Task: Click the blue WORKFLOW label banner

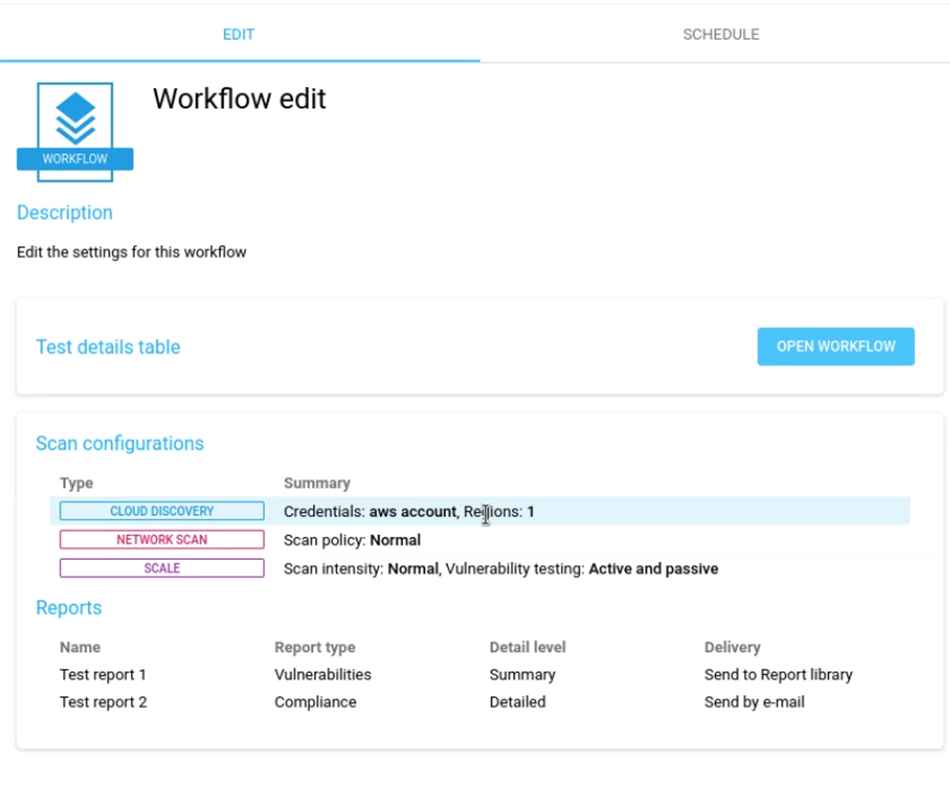Action: [75, 159]
